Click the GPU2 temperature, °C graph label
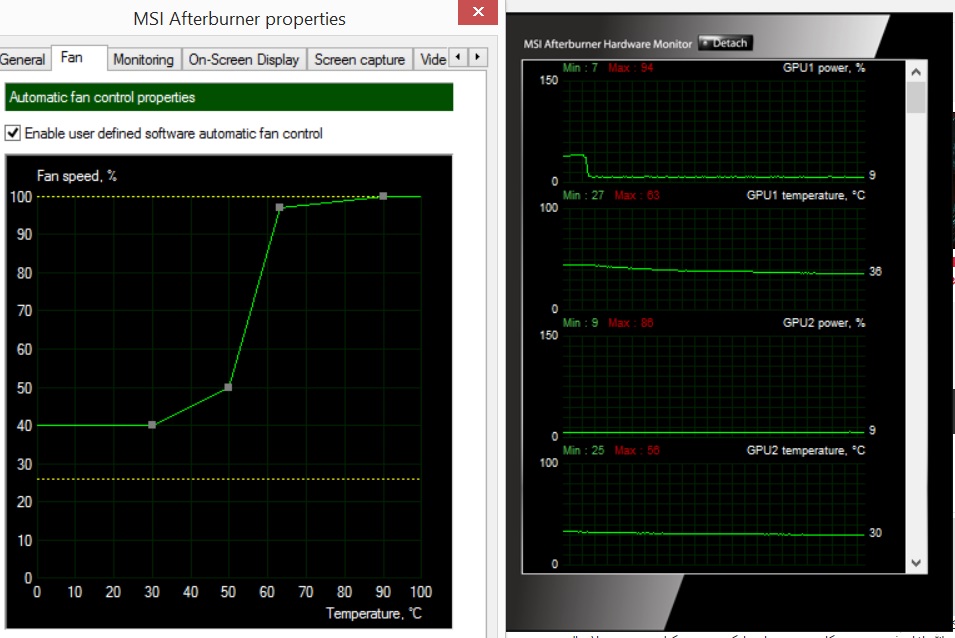 806,450
